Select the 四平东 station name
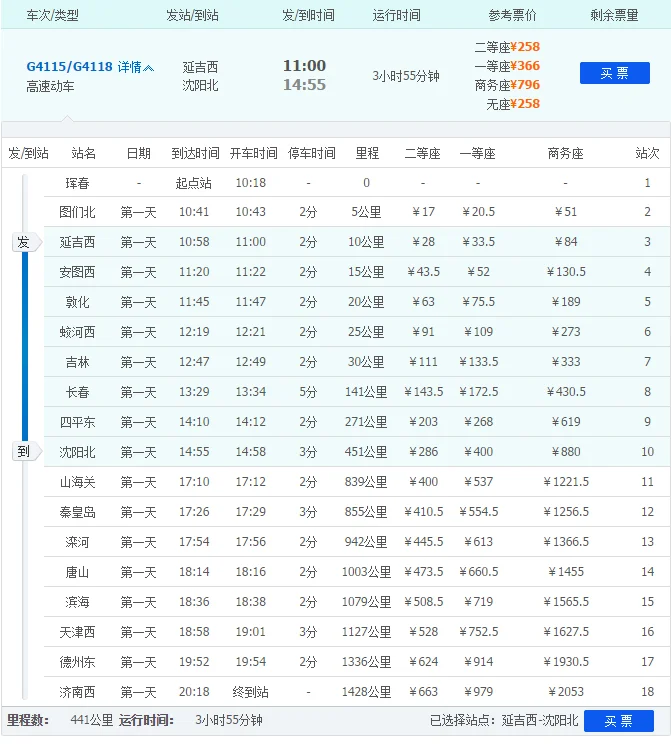This screenshot has width=671, height=744. click(x=77, y=422)
